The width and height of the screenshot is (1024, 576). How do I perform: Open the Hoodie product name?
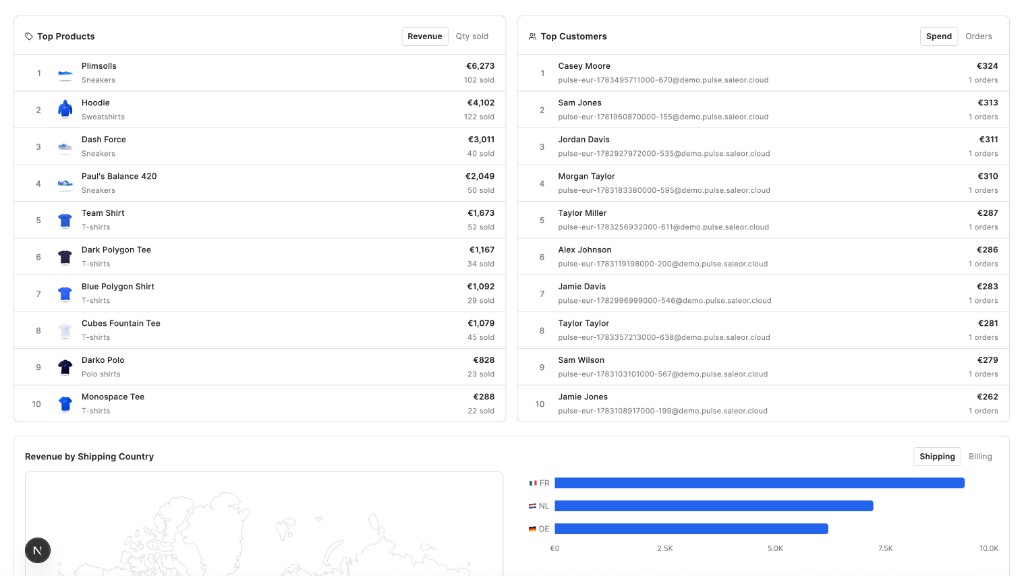[95, 103]
